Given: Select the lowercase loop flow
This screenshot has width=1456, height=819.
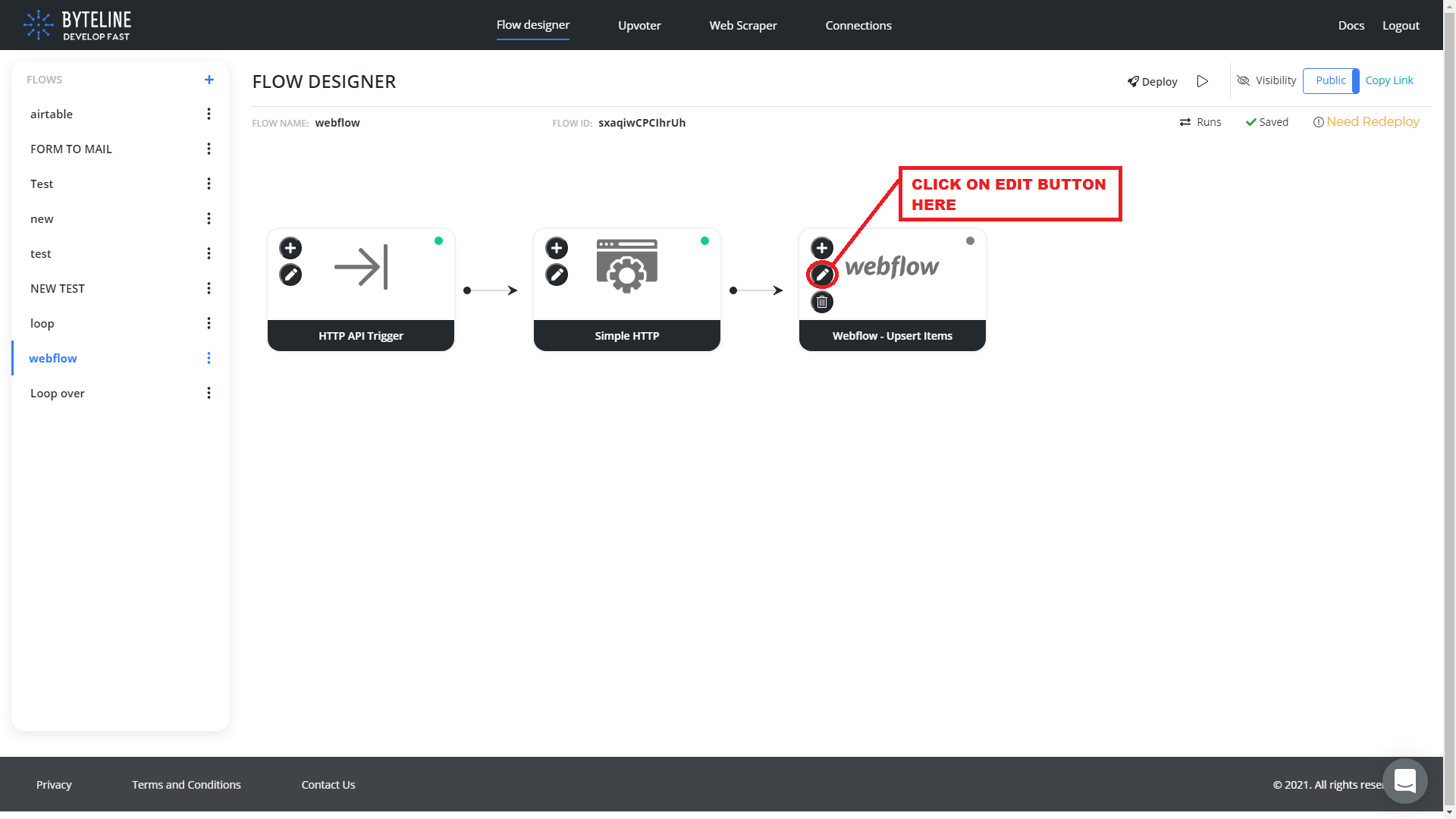Looking at the screenshot, I should click(x=42, y=323).
